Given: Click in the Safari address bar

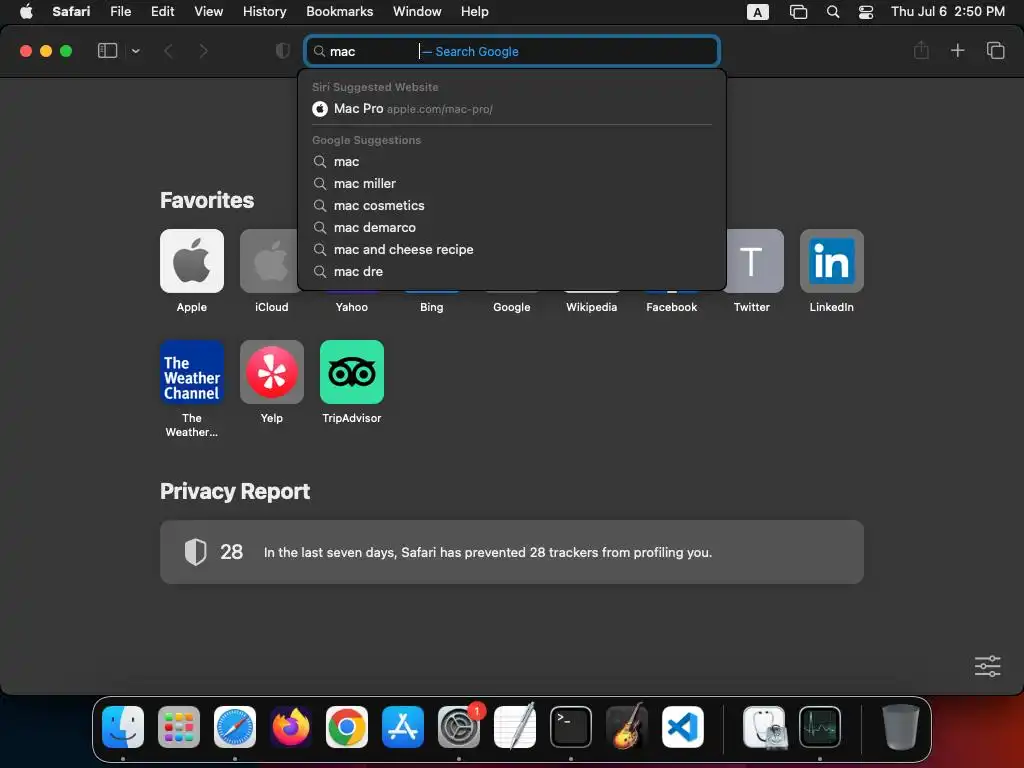Looking at the screenshot, I should click(x=512, y=51).
